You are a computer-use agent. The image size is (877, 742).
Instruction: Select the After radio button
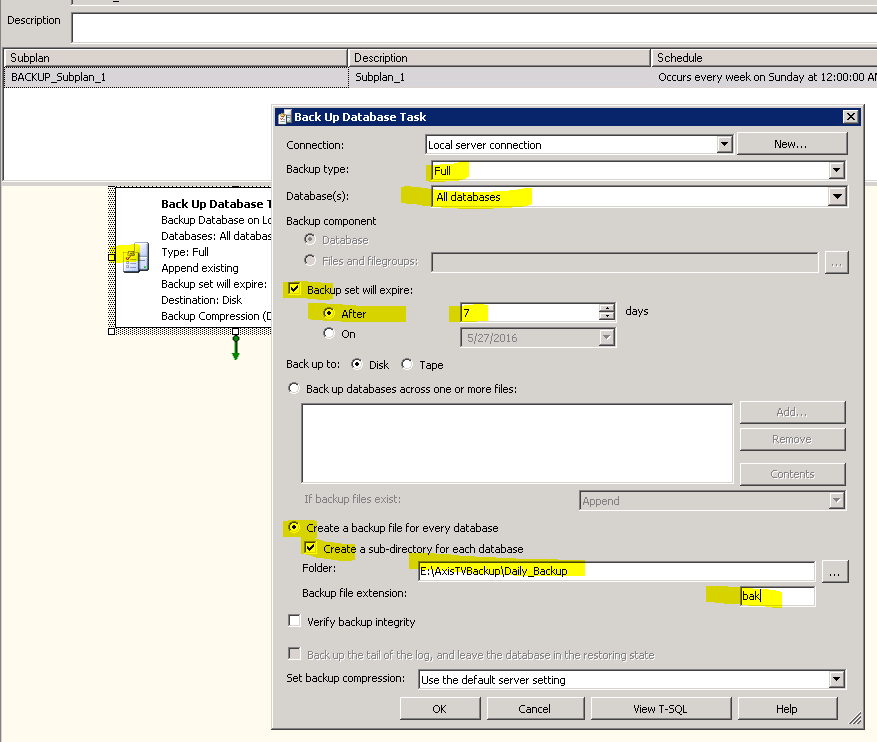pos(329,313)
